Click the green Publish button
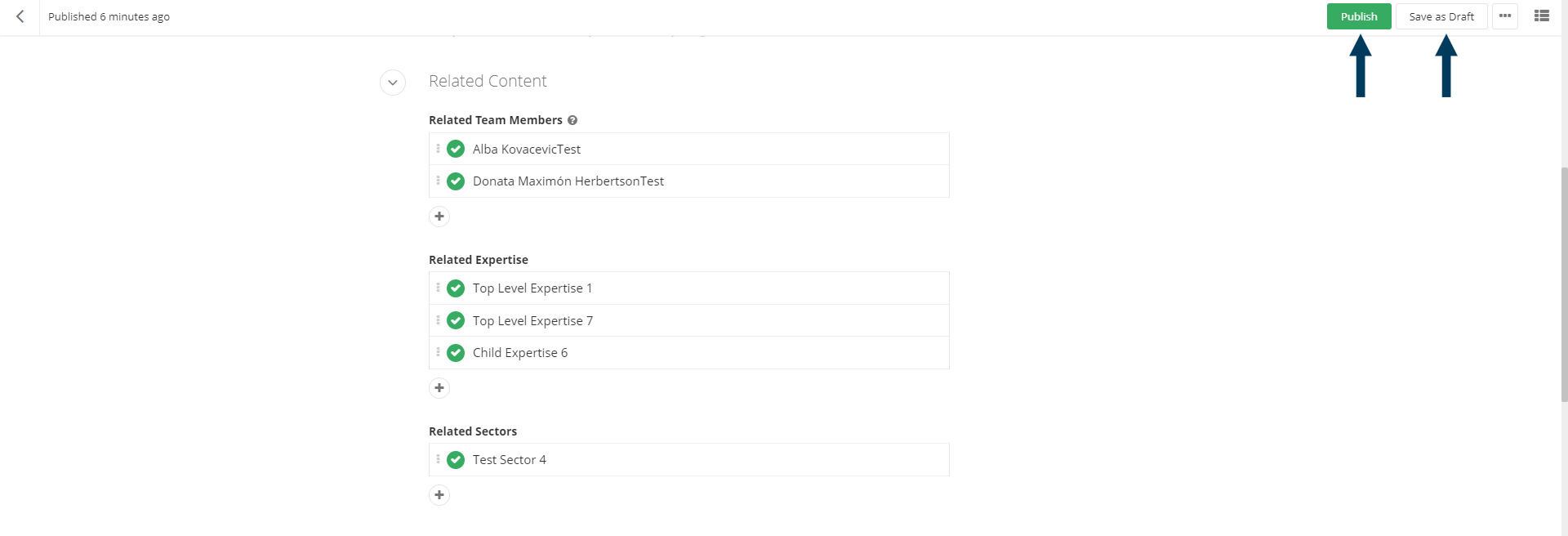The height and width of the screenshot is (536, 1568). [x=1359, y=16]
